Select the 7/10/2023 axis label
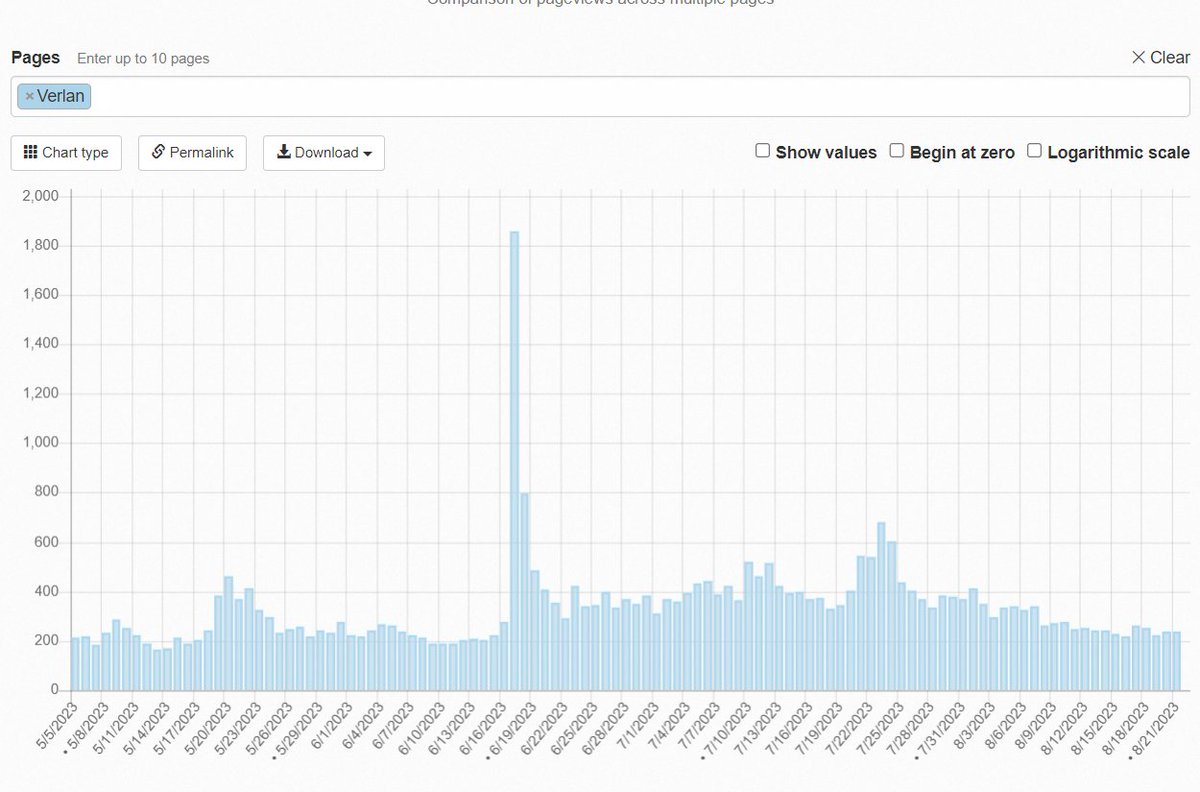This screenshot has width=1200, height=792. tap(727, 728)
